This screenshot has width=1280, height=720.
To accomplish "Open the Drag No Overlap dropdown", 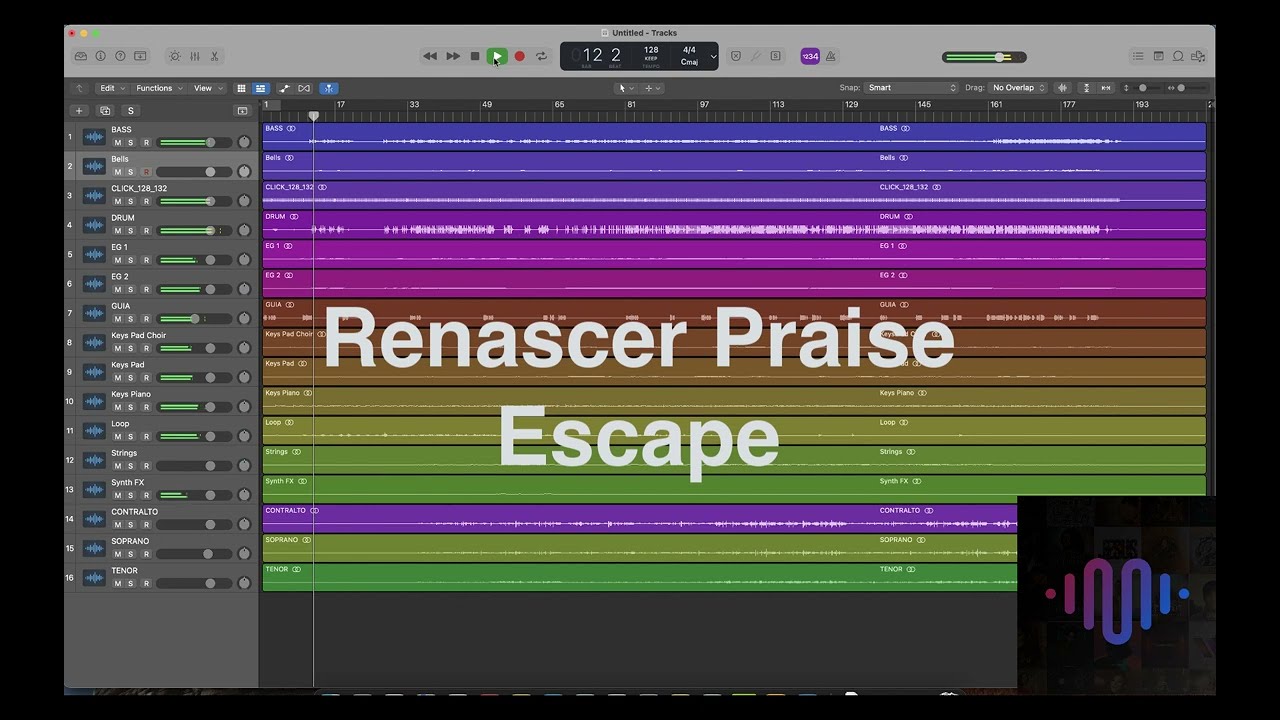I will (1018, 88).
